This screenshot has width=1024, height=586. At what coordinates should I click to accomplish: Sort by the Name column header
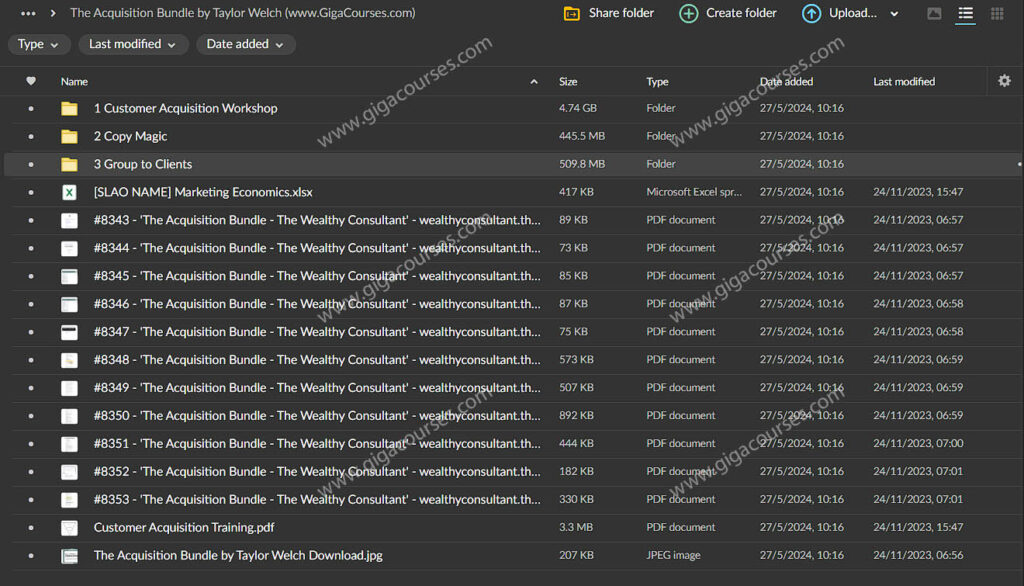pyautogui.click(x=74, y=82)
